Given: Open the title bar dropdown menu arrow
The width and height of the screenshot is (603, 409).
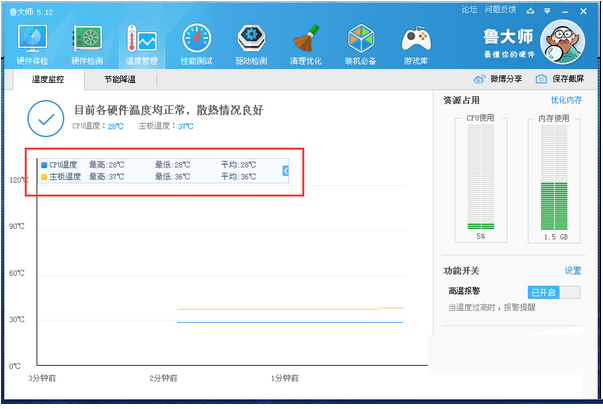Looking at the screenshot, I should [x=547, y=11].
